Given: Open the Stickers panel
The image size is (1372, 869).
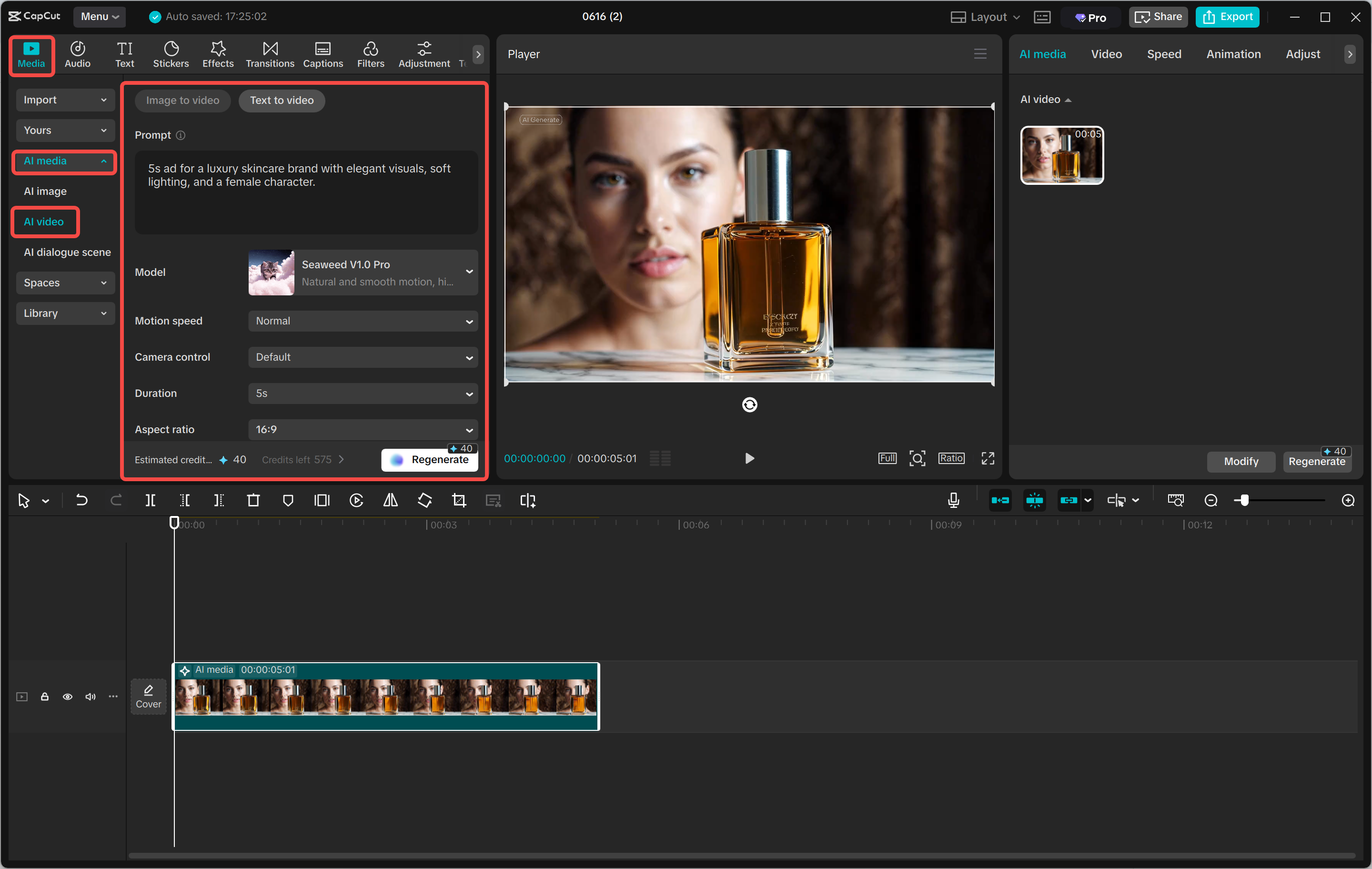Looking at the screenshot, I should click(x=171, y=53).
